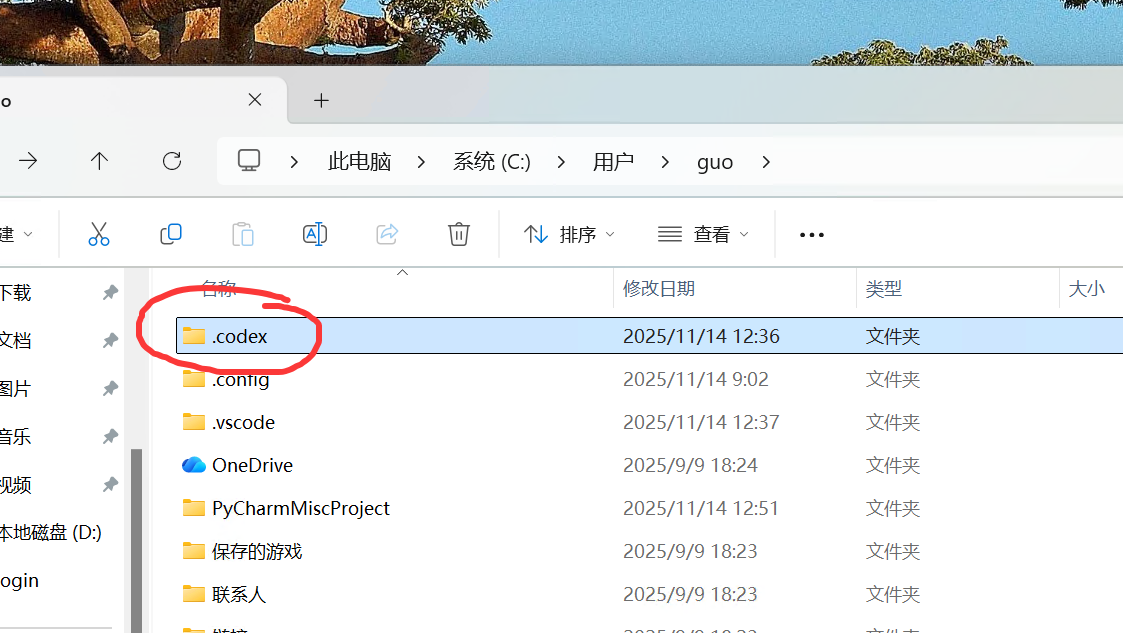
Task: Select the PyCharmMiscProject folder
Action: click(300, 508)
